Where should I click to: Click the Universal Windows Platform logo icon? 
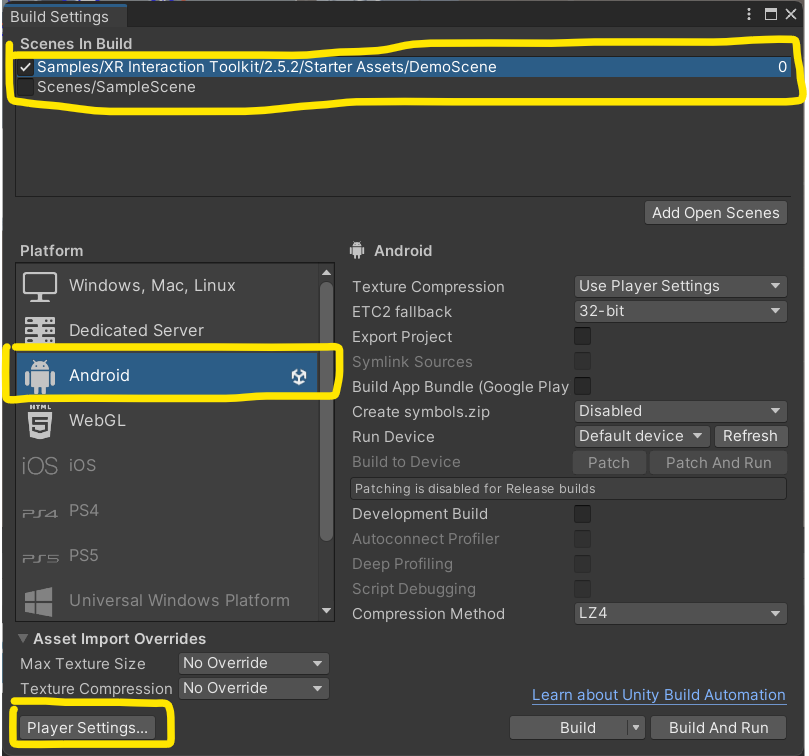click(x=39, y=602)
